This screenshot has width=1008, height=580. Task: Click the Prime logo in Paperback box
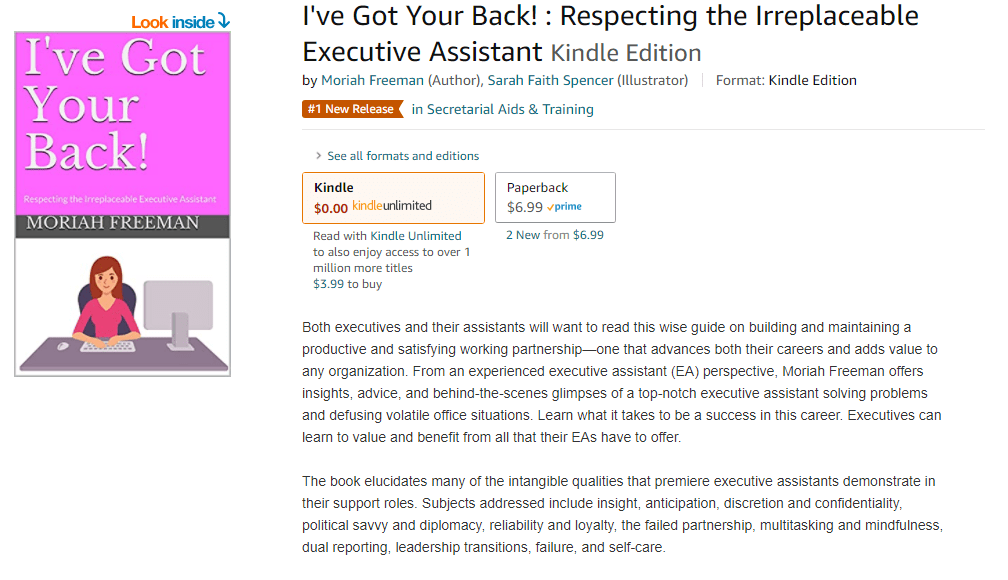pos(564,207)
